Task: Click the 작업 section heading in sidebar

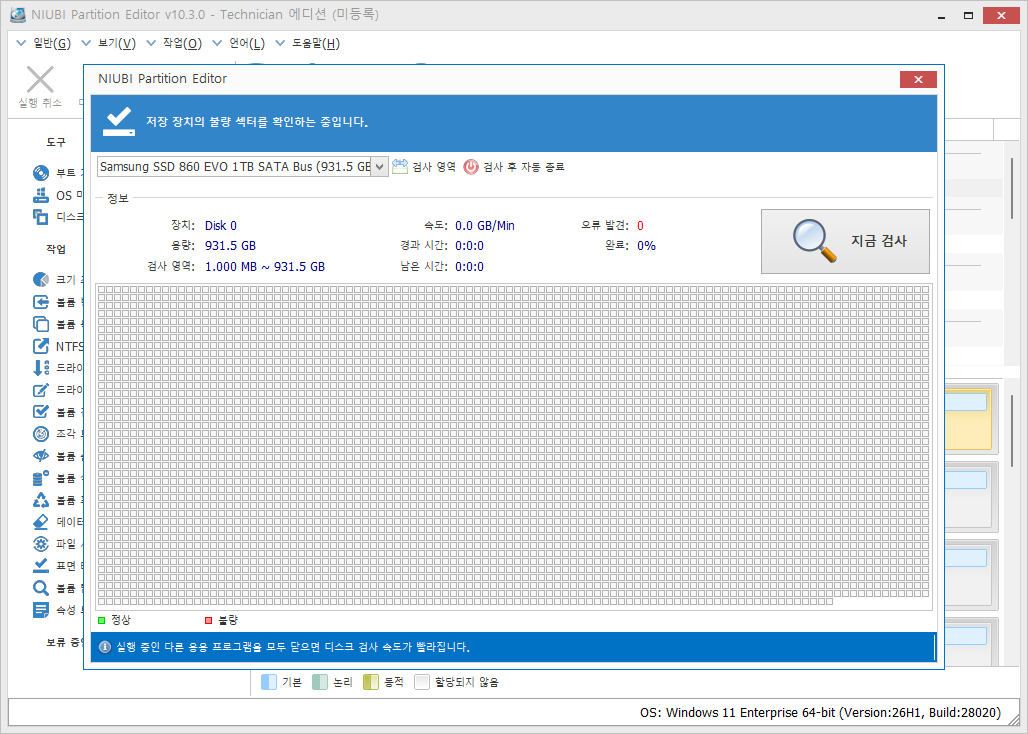Action: tap(56, 249)
